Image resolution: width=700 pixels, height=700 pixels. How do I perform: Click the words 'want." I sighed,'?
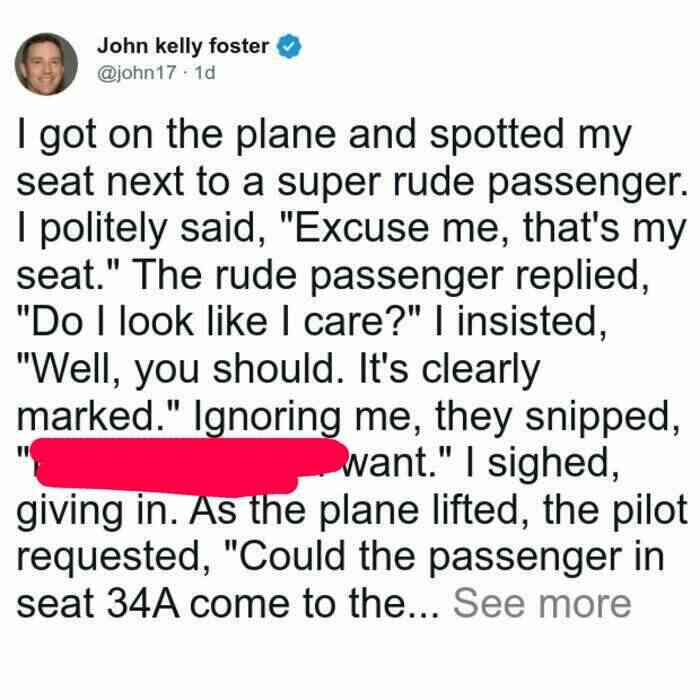[x=480, y=464]
